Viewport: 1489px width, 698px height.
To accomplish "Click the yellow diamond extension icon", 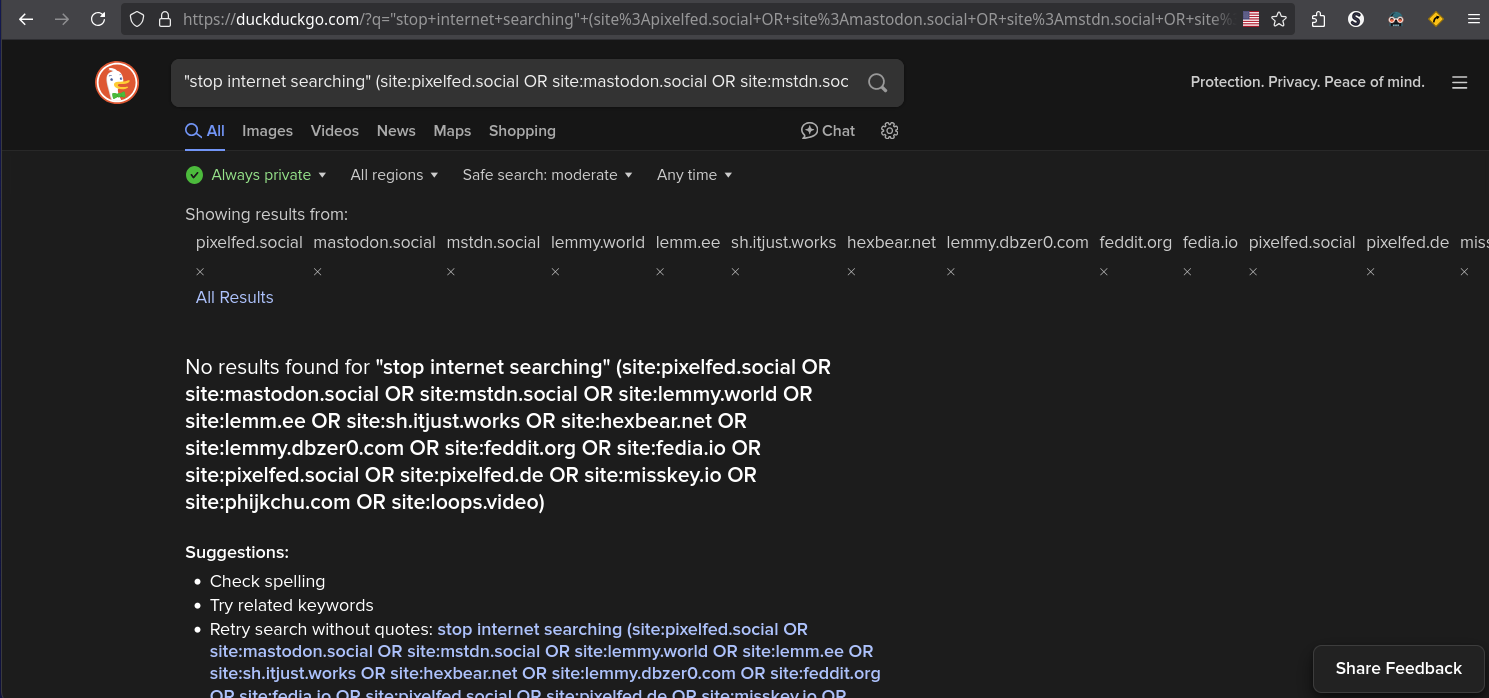I will click(x=1436, y=19).
